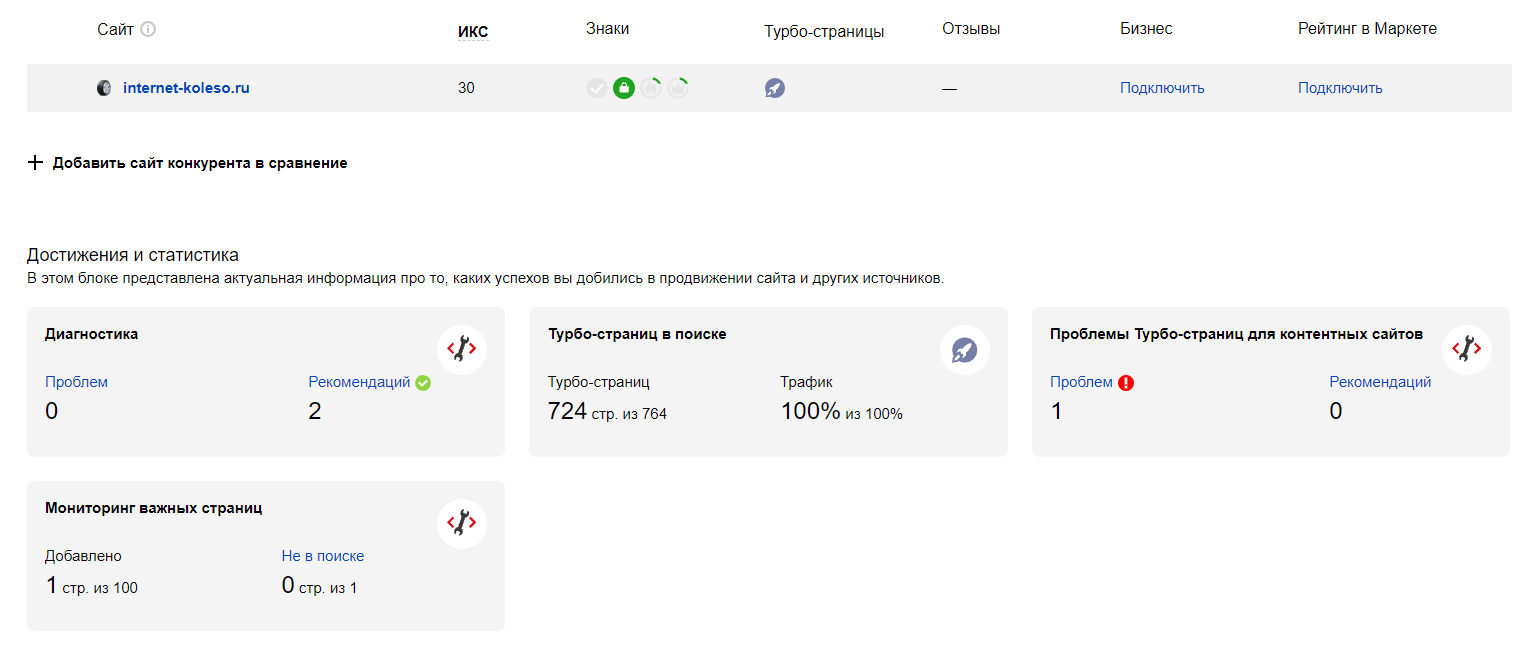Click the wrench icon in Диагностика card
This screenshot has width=1523, height=666.
point(461,350)
